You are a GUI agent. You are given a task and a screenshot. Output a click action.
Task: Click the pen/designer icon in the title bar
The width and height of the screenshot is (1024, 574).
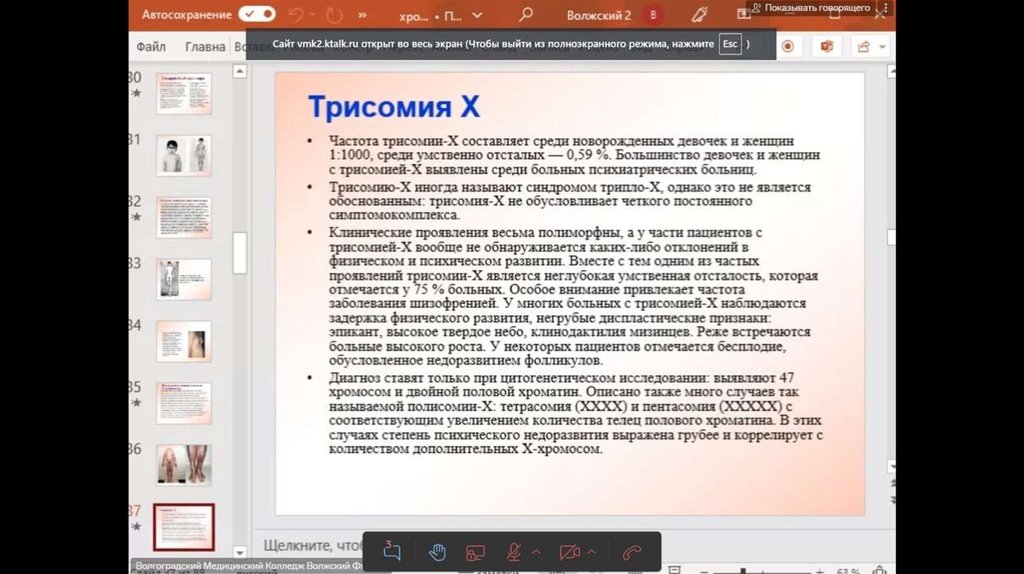click(699, 14)
